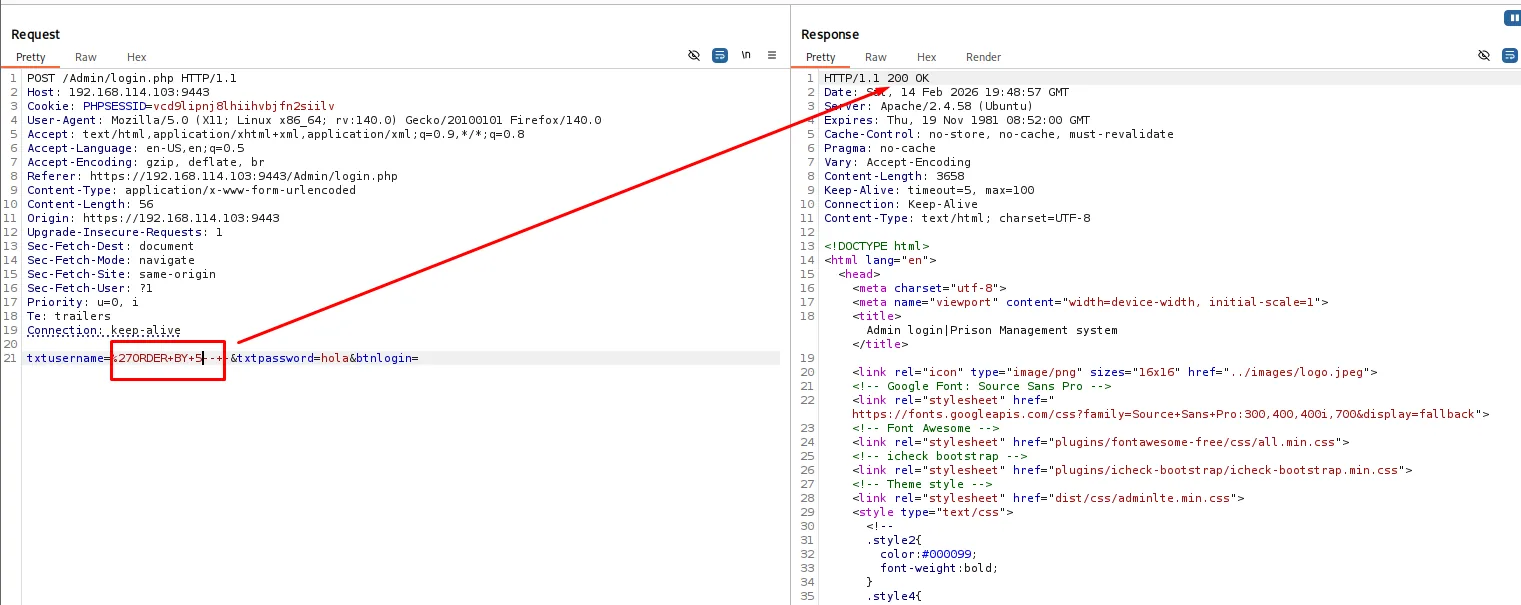This screenshot has width=1521, height=605.
Task: Switch Request view to Pretty tab
Action: (x=31, y=57)
